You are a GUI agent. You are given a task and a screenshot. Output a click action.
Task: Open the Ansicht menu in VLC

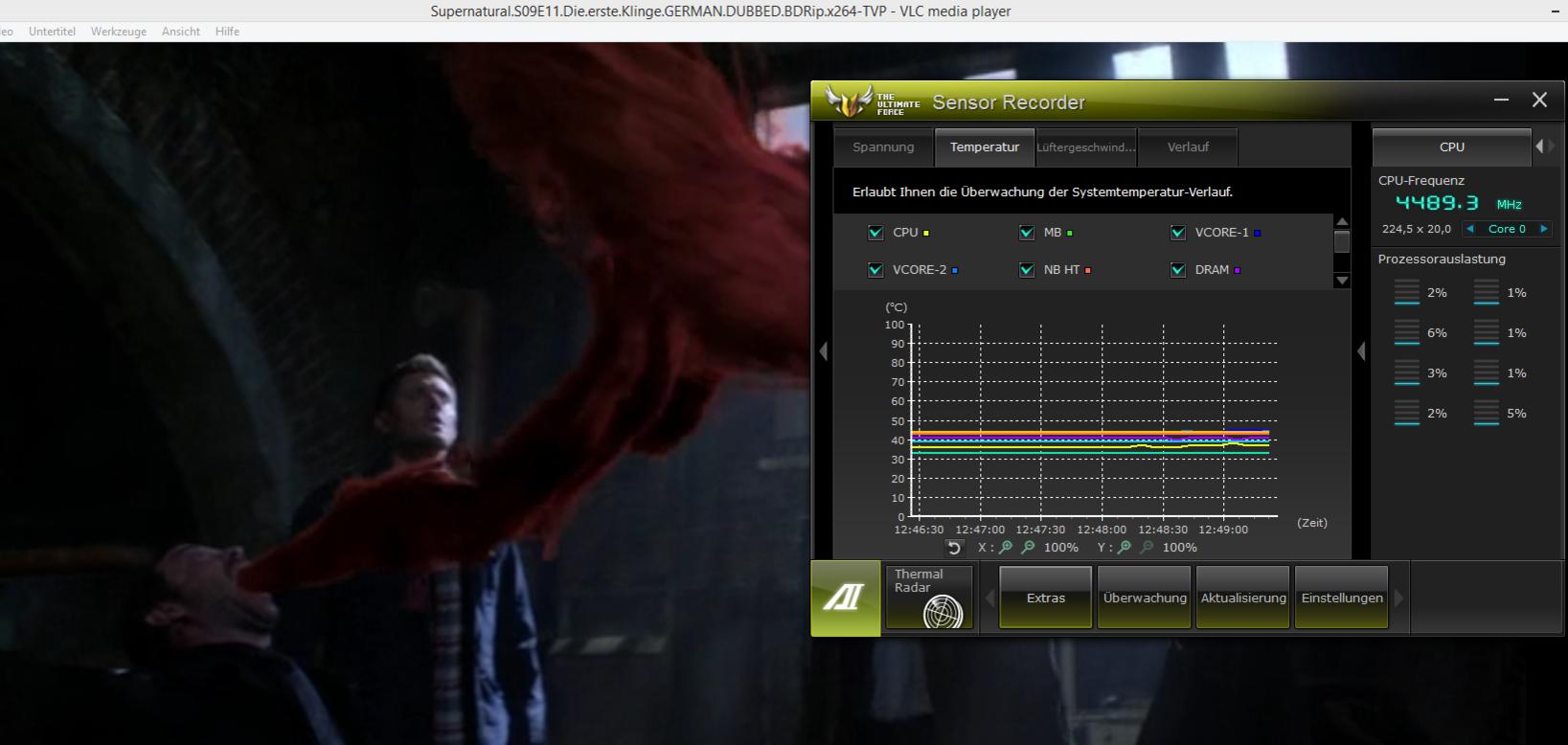pos(181,32)
